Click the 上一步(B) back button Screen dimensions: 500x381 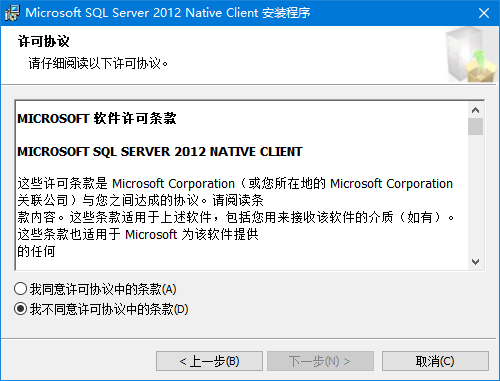[x=209, y=361]
